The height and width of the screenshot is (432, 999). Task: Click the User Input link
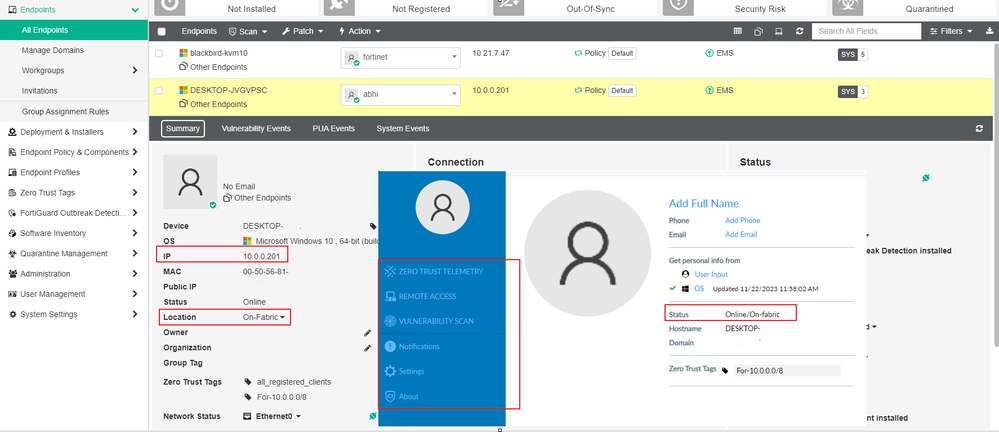(x=711, y=275)
